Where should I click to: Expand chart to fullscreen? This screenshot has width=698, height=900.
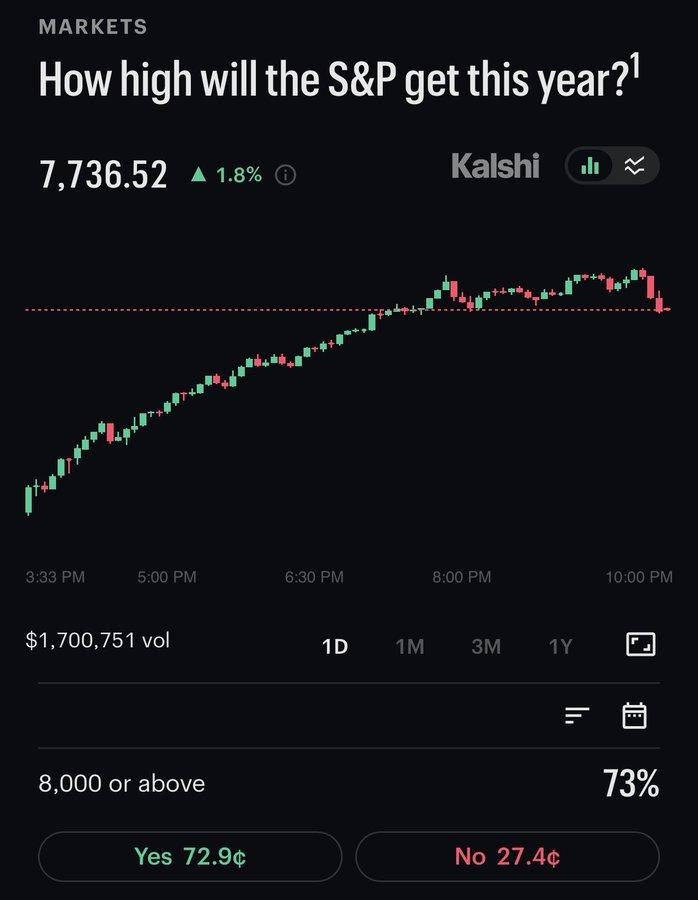641,645
